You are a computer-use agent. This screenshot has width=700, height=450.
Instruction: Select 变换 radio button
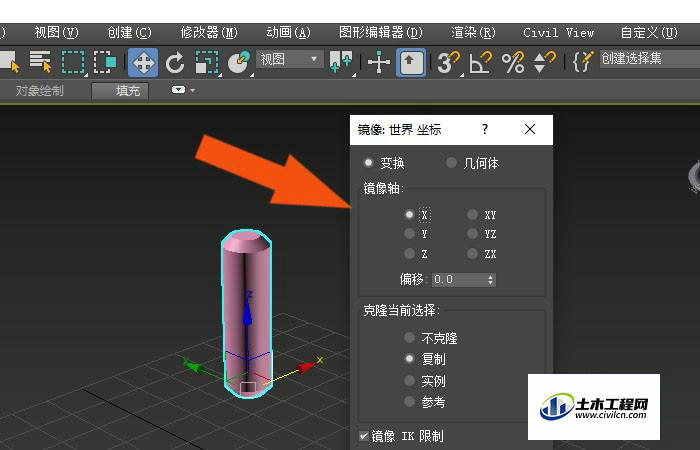(369, 162)
